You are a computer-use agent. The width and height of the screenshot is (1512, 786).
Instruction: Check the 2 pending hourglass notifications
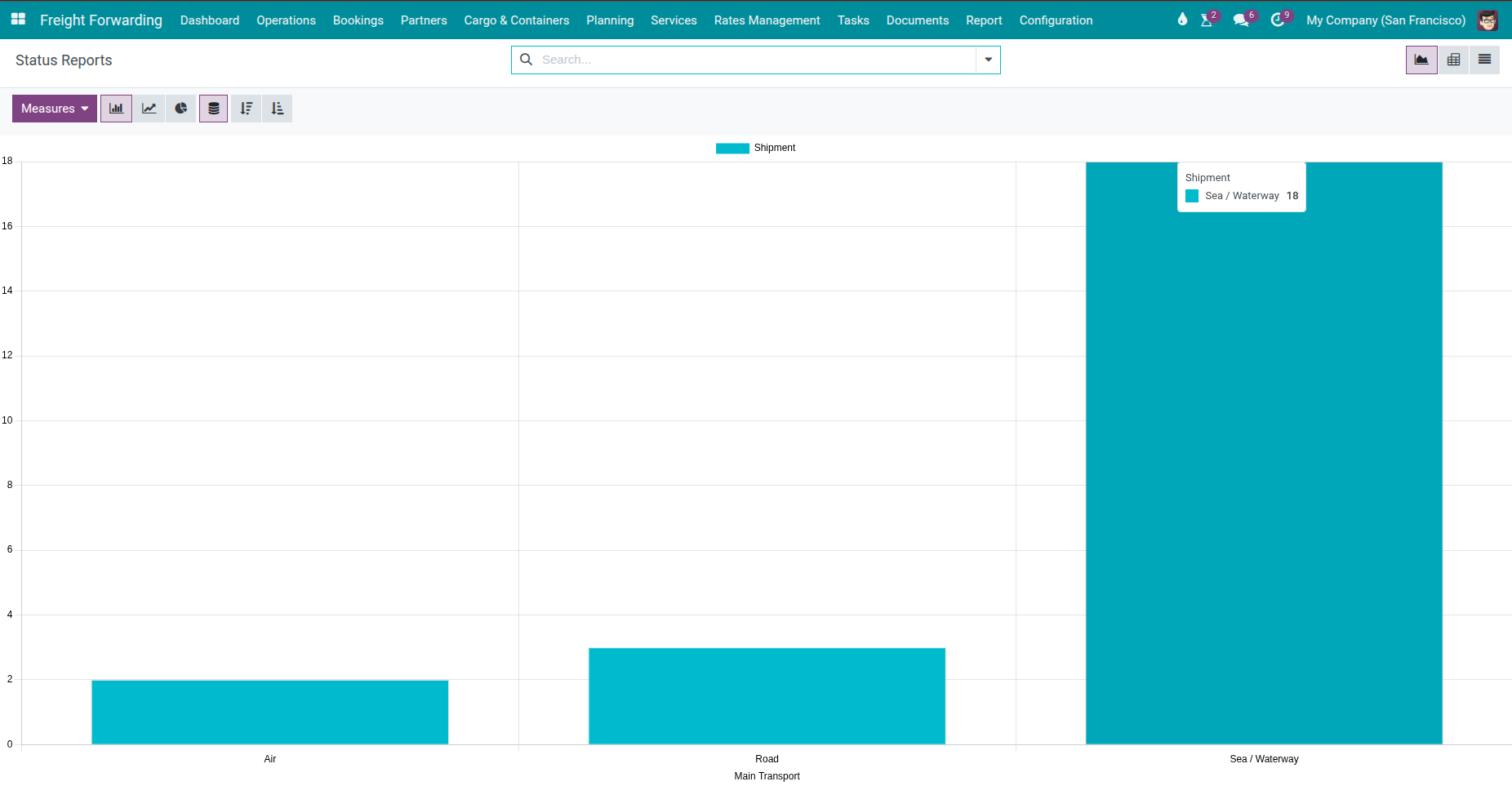(1207, 20)
